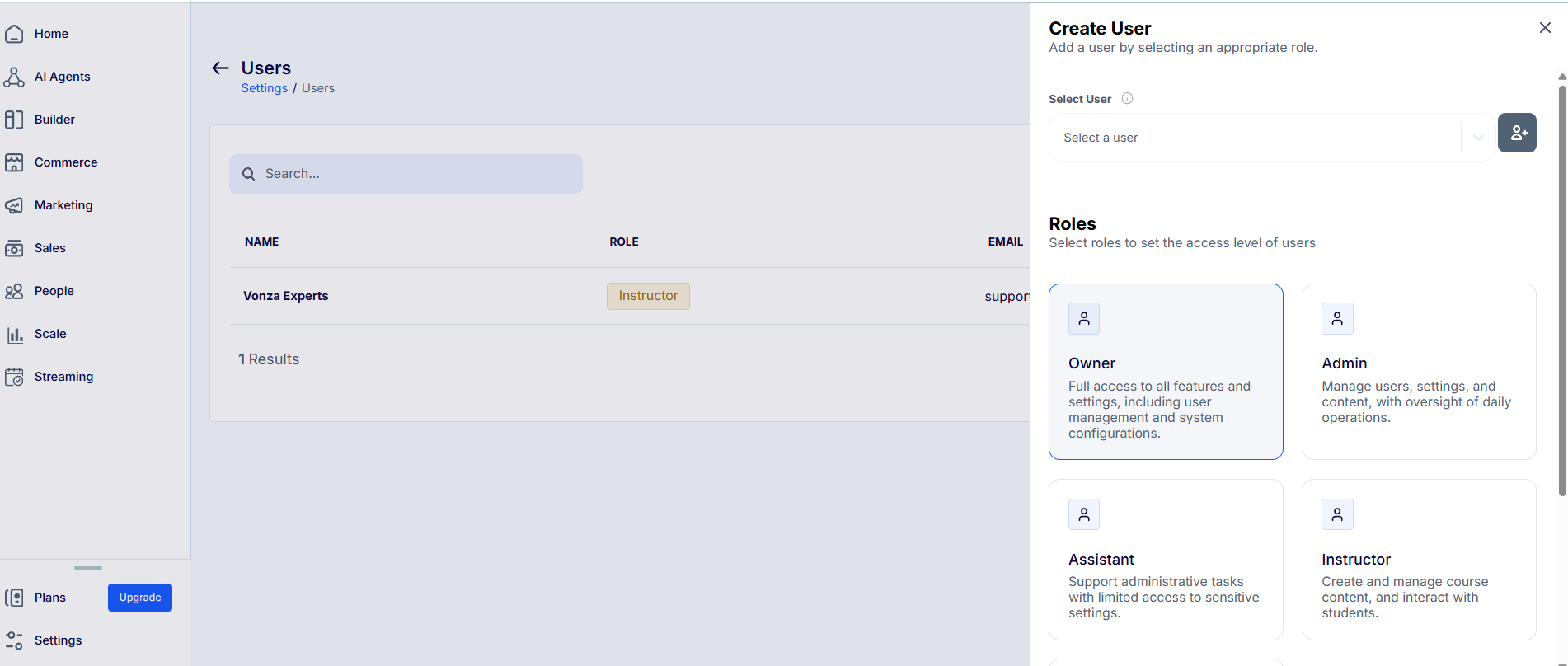Click the Builder sidebar icon

point(14,120)
